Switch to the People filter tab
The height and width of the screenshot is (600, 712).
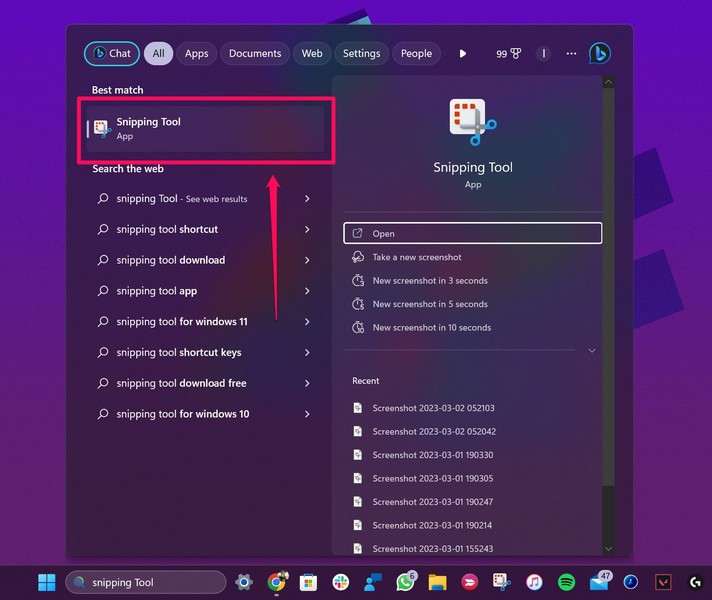pos(416,54)
